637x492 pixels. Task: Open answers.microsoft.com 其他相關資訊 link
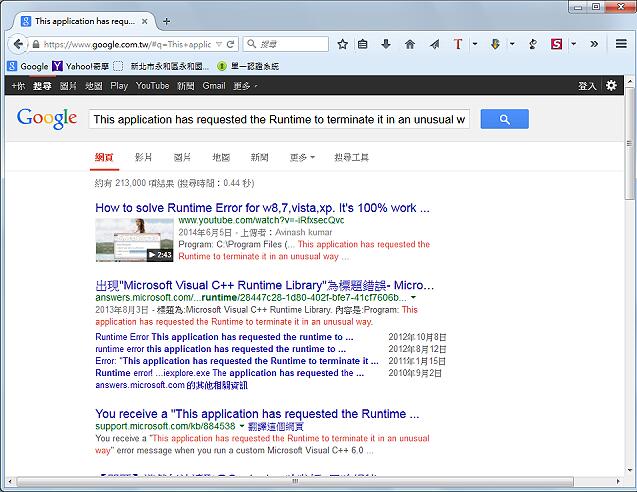(x=171, y=385)
